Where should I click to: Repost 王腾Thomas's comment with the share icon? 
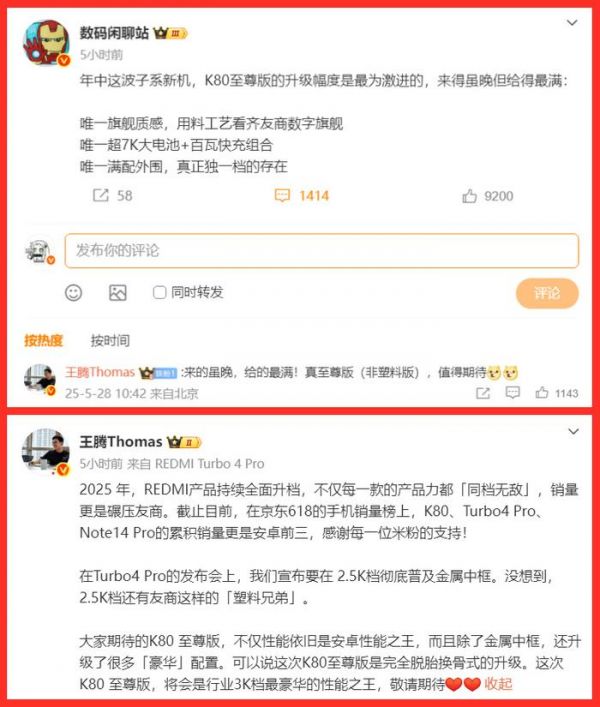(483, 393)
